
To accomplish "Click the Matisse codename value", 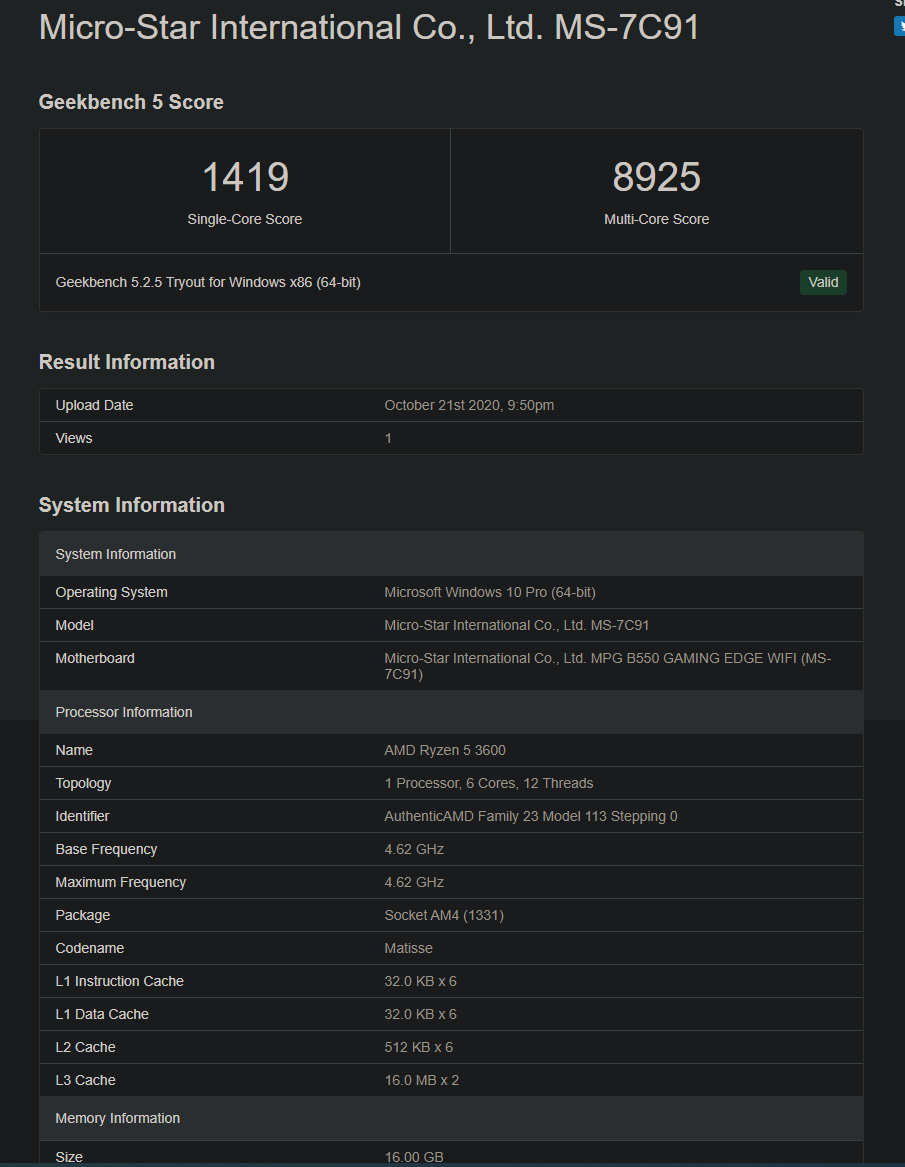I will pyautogui.click(x=409, y=948).
